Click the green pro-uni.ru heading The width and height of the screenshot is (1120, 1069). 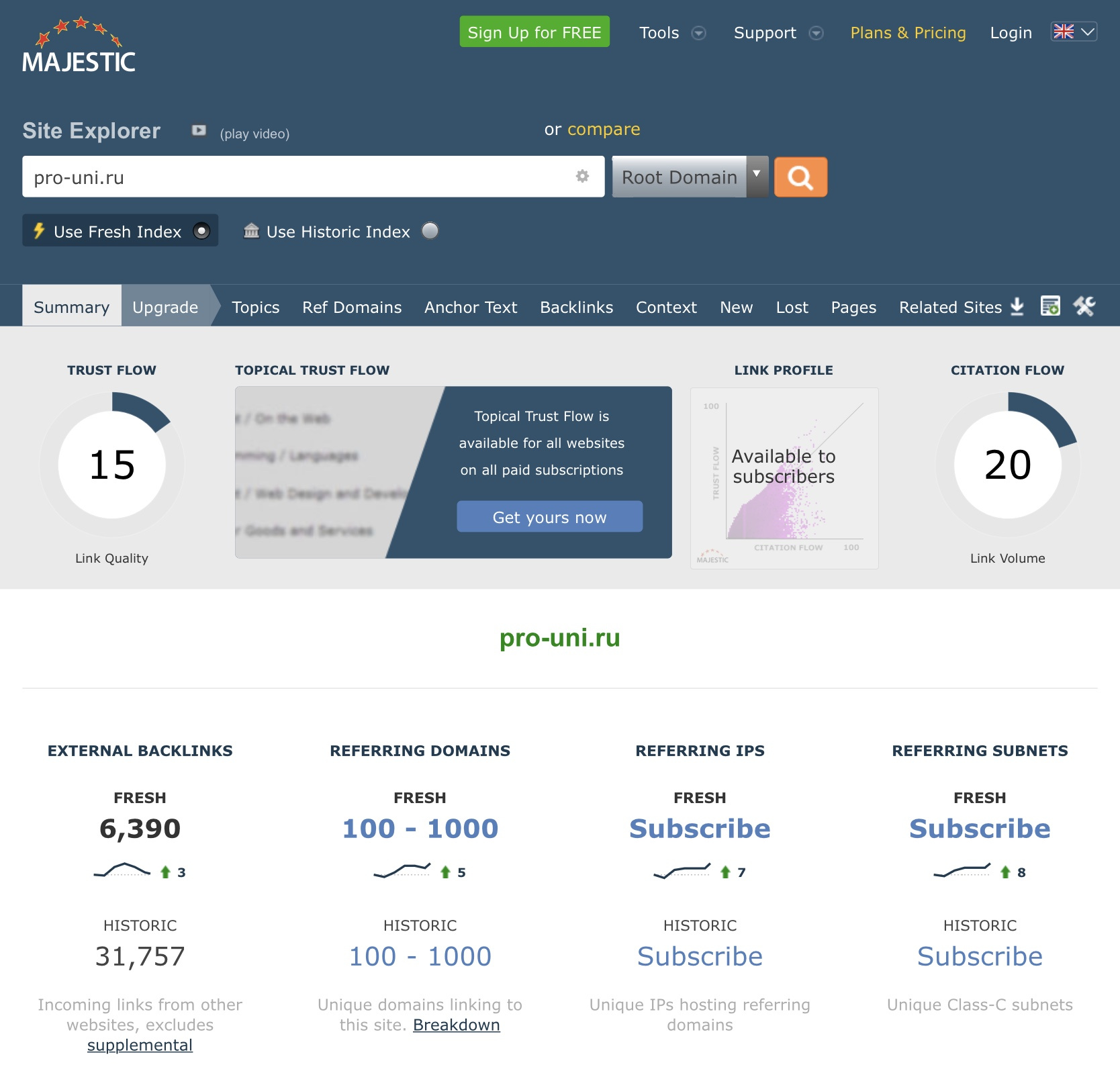click(x=559, y=637)
